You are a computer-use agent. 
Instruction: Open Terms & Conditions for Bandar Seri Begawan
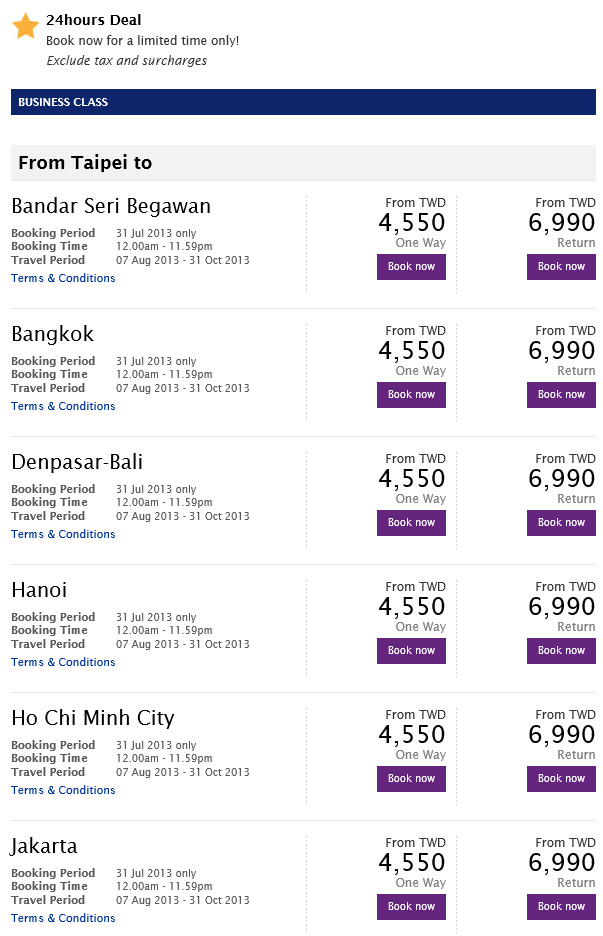pyautogui.click(x=63, y=278)
